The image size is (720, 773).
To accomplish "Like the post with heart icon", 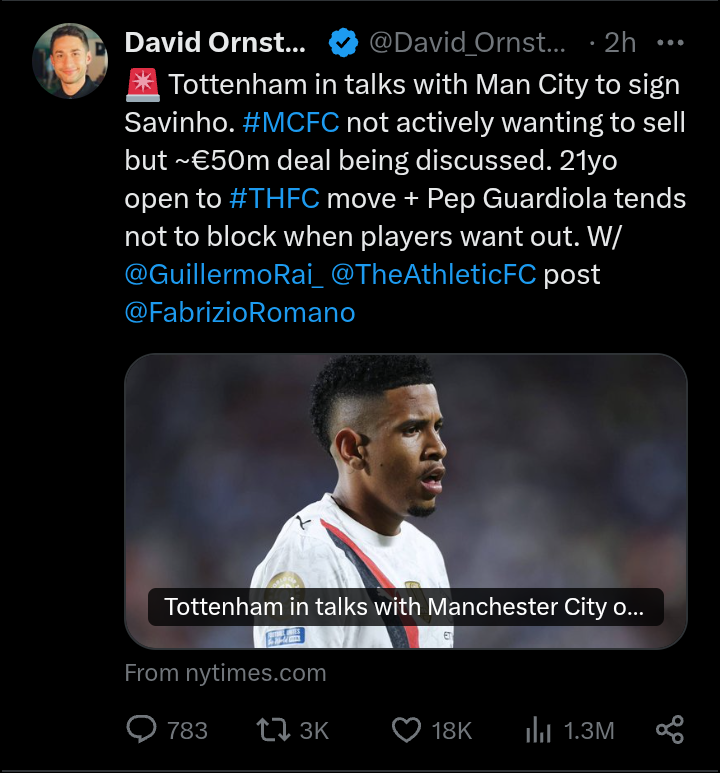I will 405,730.
